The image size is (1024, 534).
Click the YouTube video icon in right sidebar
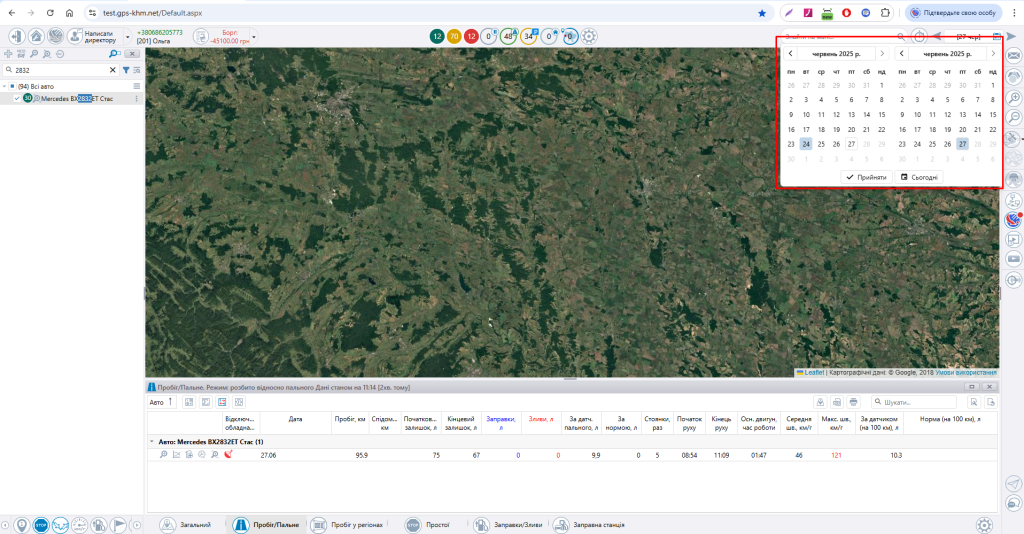click(x=1014, y=259)
